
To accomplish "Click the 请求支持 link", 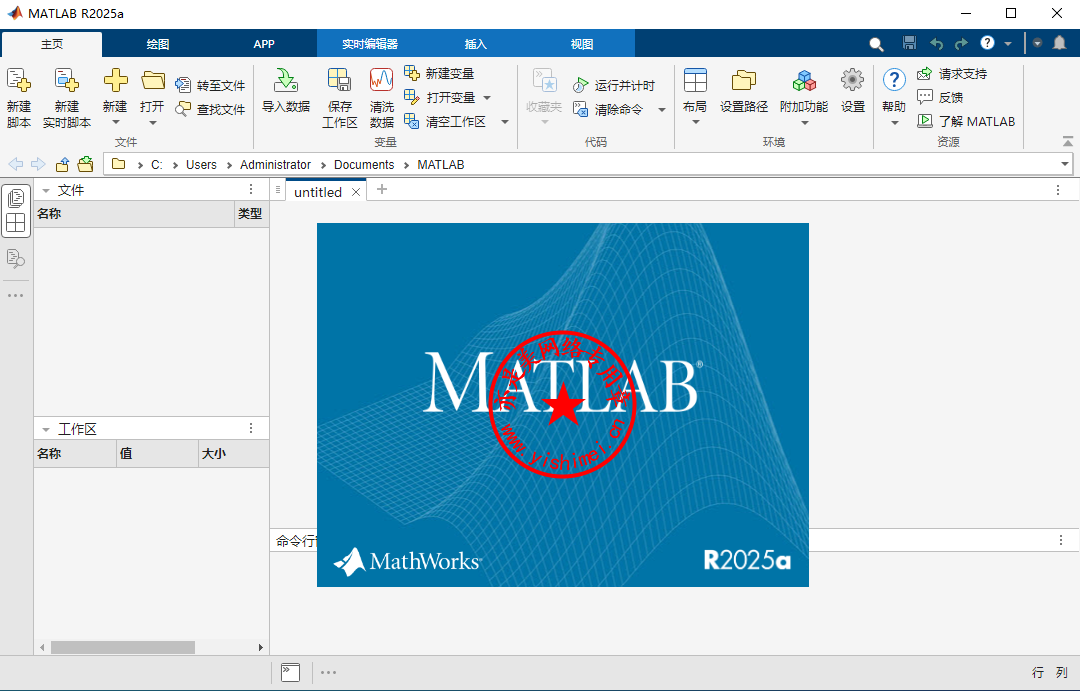I will click(952, 74).
